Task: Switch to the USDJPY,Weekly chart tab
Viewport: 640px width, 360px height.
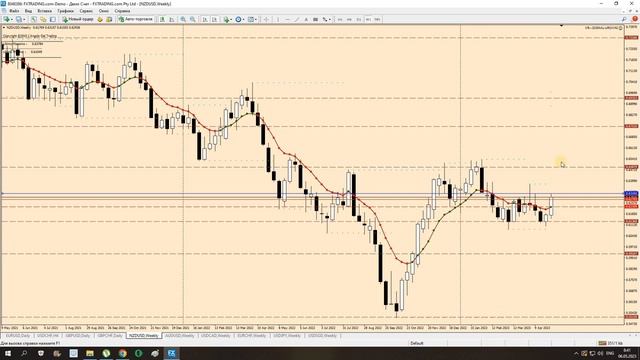Action: point(287,336)
